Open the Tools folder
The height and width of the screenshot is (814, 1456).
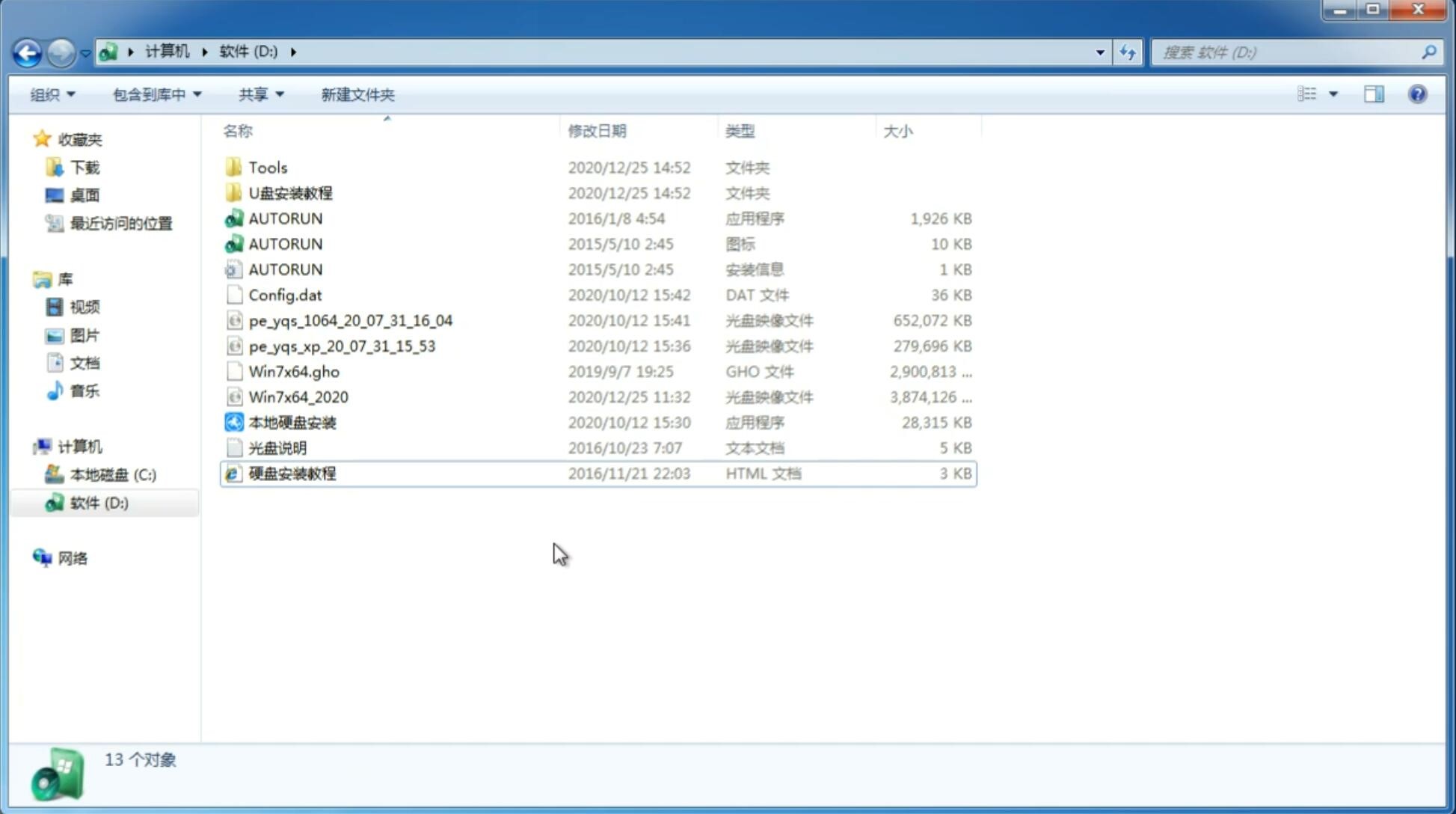[x=266, y=167]
